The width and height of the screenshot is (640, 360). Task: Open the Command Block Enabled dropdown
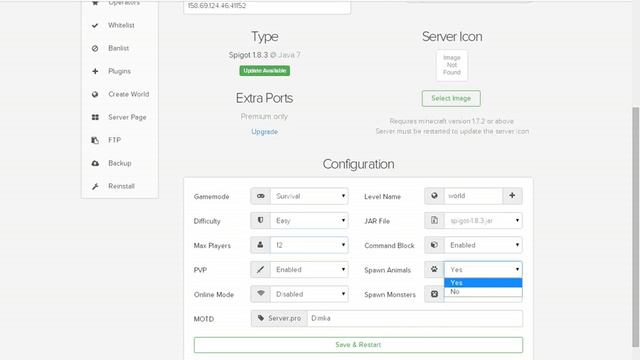click(483, 245)
